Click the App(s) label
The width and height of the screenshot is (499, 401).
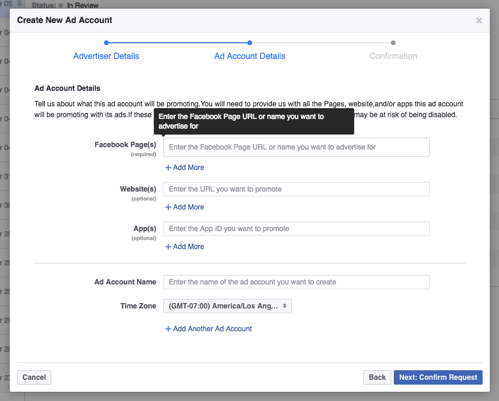coord(145,229)
